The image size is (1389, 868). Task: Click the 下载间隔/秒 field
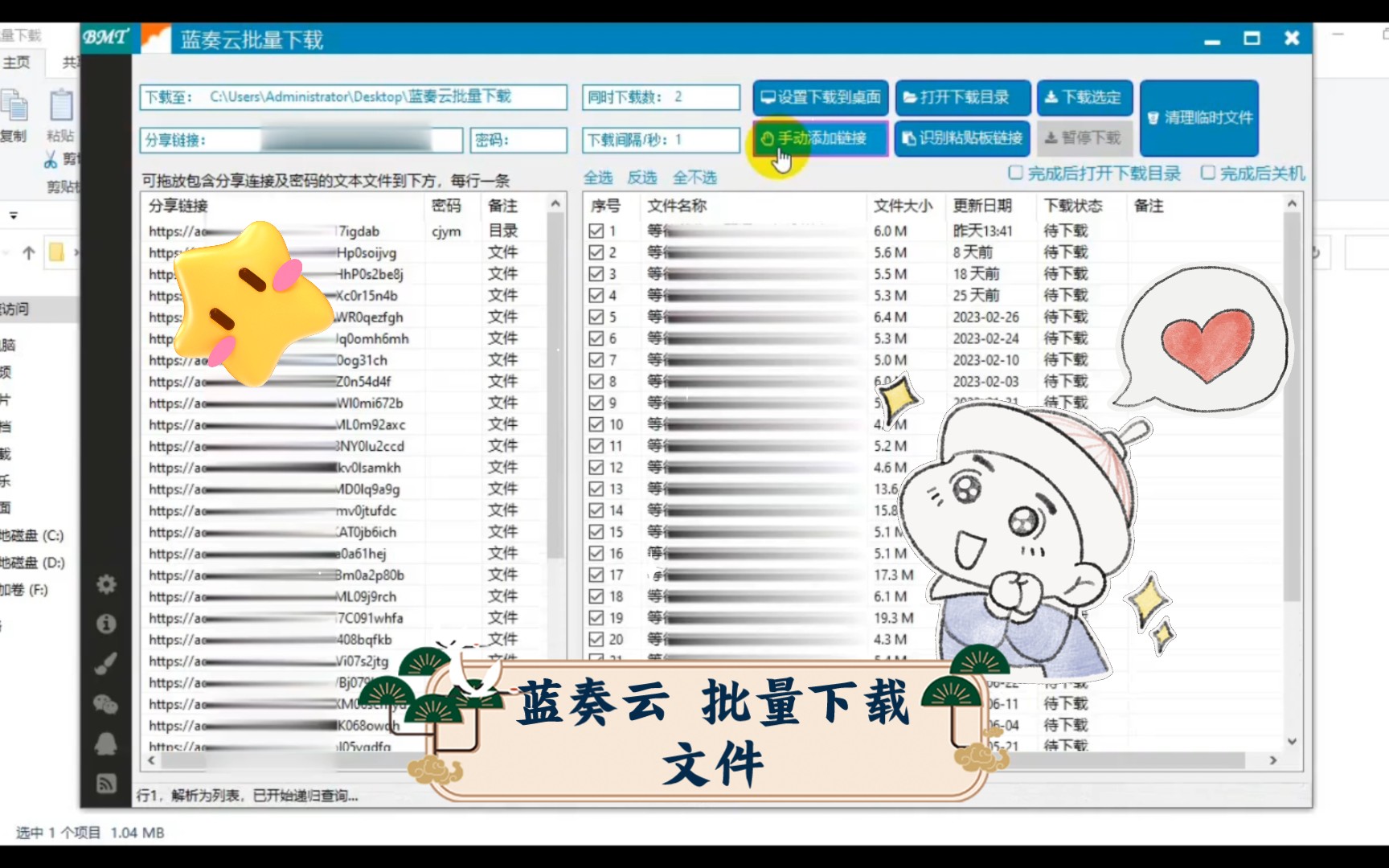pos(661,140)
